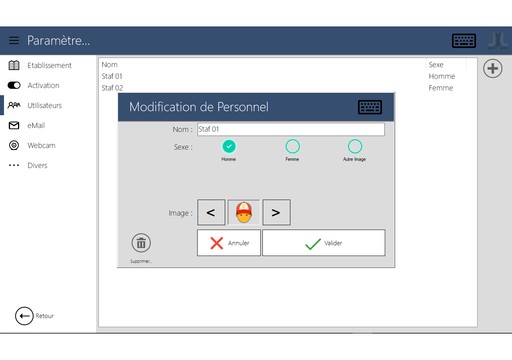Go back with the Retour arrow
The height and width of the screenshot is (360, 512).
[24, 316]
